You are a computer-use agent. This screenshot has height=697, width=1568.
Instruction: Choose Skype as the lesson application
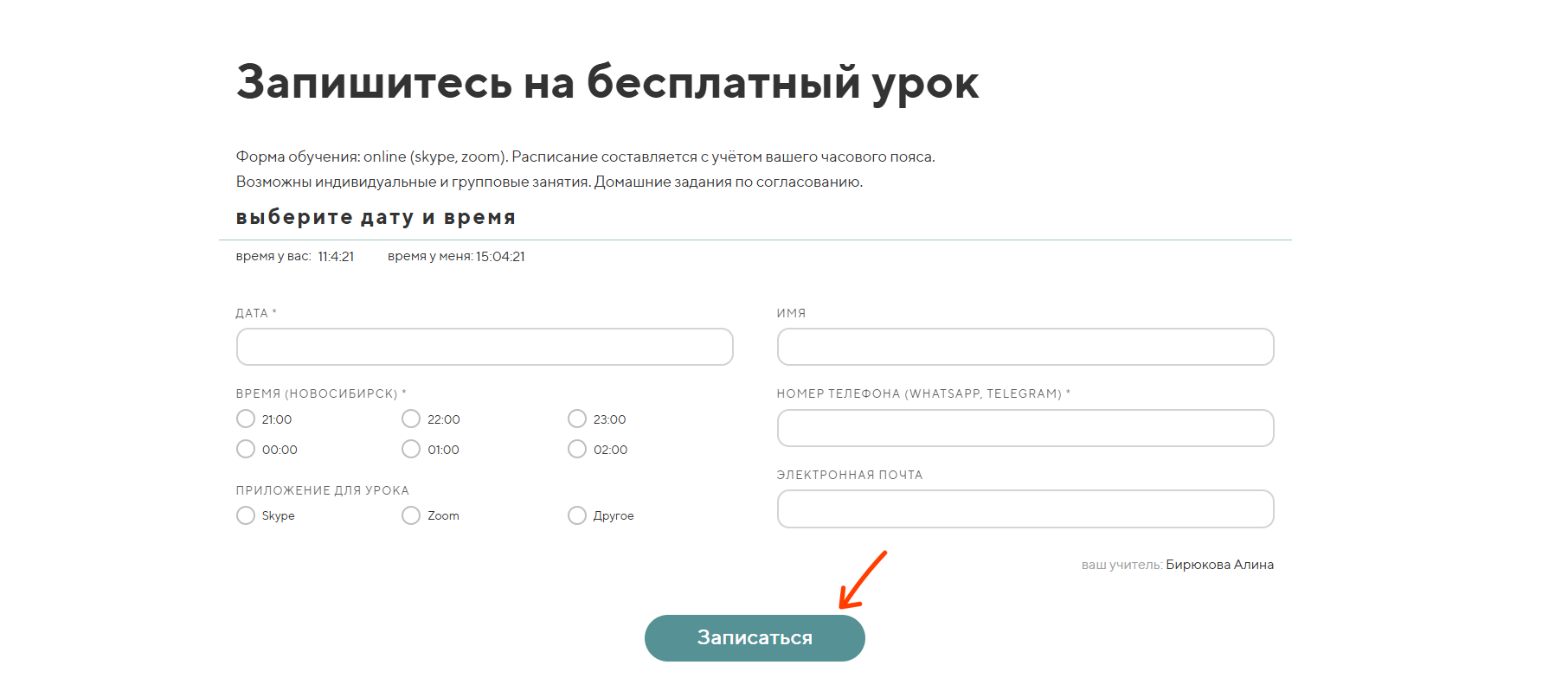pos(245,515)
